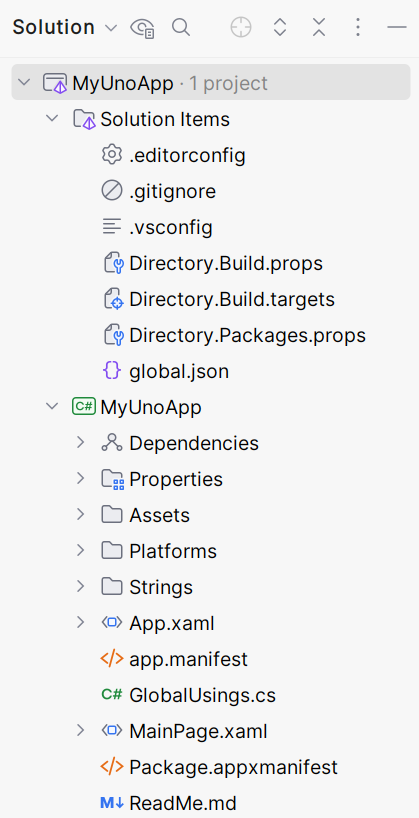This screenshot has height=818, width=419.
Task: Expand the Platforms folder
Action: pos(80,550)
